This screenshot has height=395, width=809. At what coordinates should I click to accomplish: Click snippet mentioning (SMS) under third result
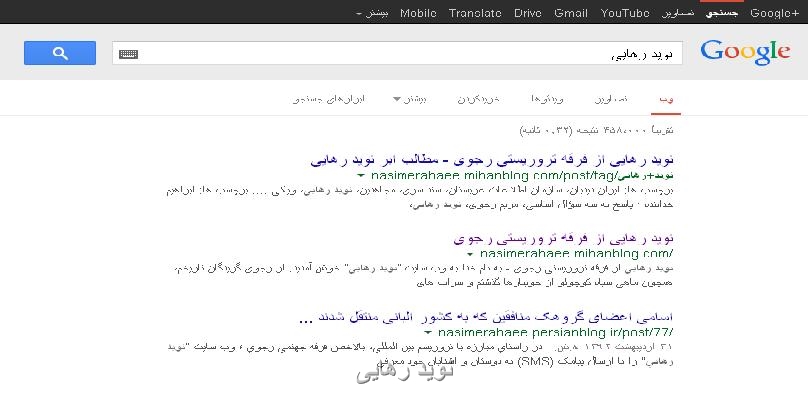[x=421, y=354]
